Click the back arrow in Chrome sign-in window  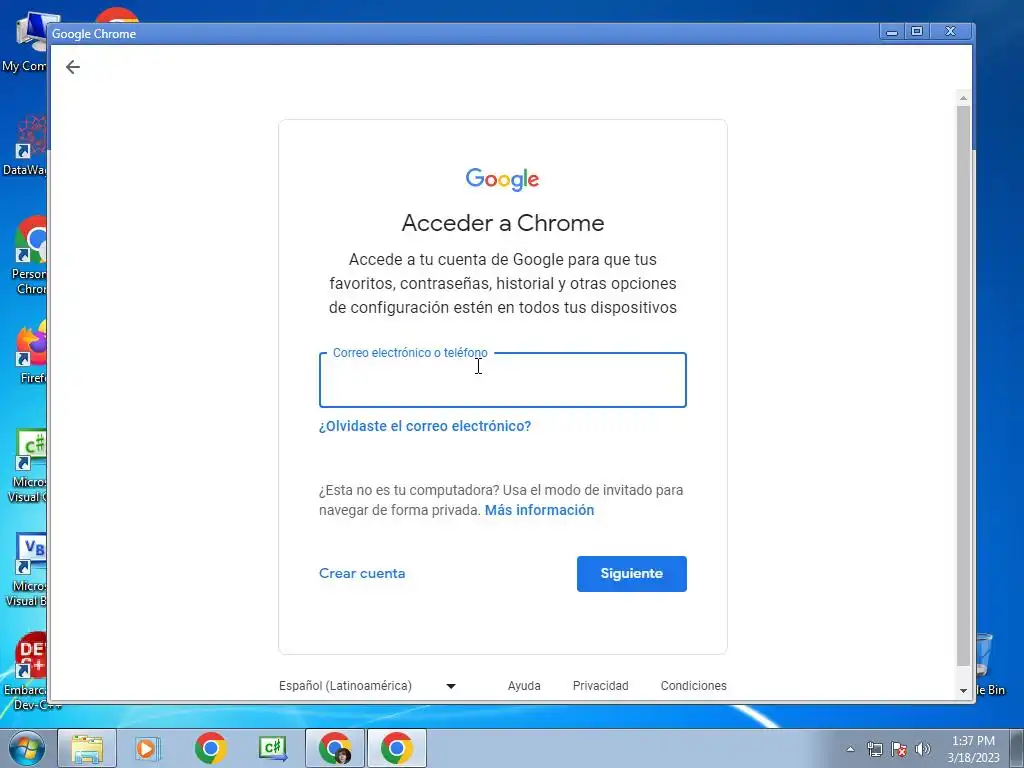pyautogui.click(x=72, y=67)
